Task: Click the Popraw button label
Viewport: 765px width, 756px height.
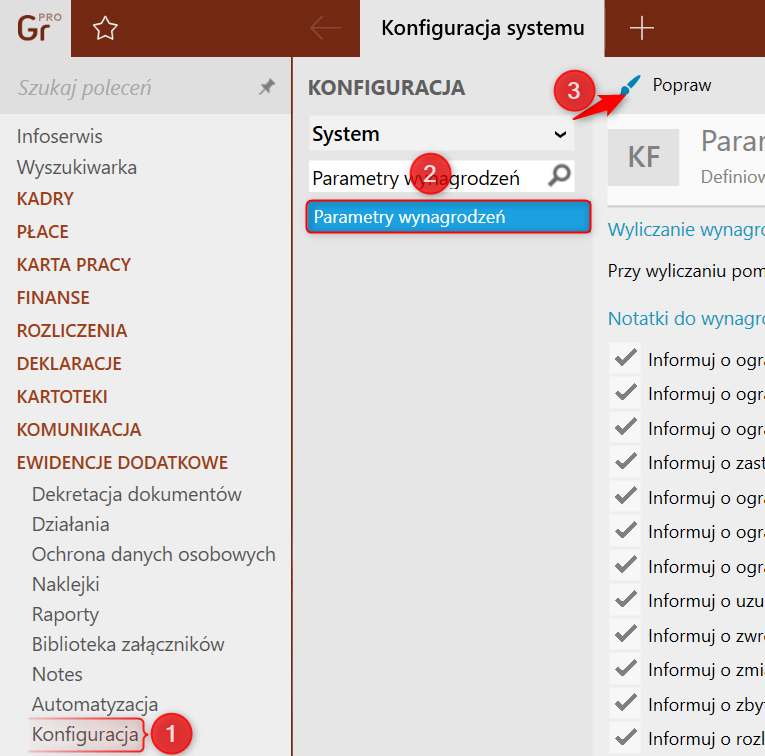Action: pyautogui.click(x=682, y=86)
